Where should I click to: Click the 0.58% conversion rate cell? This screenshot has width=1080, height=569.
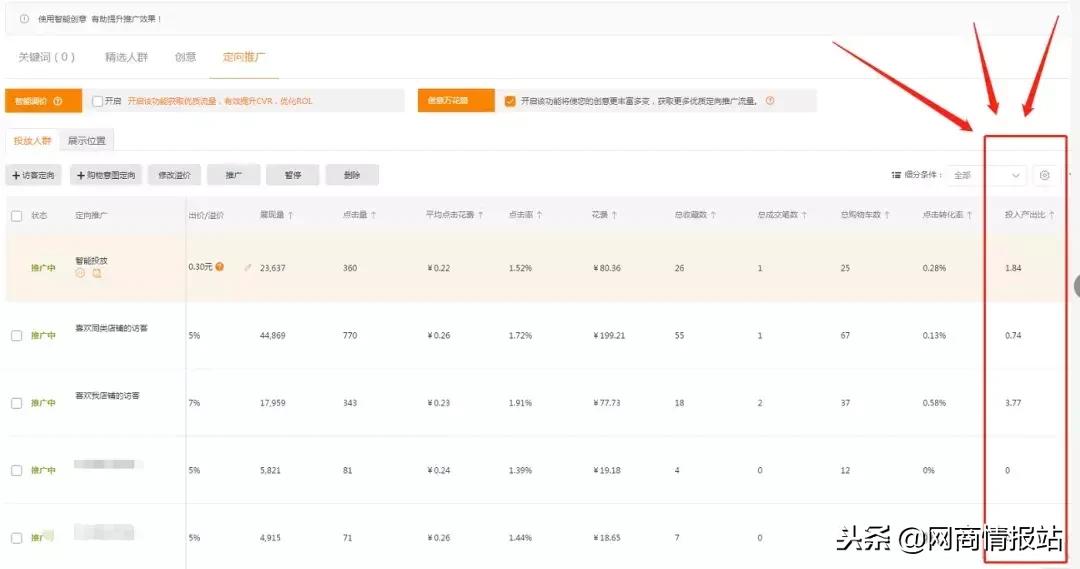[x=934, y=403]
